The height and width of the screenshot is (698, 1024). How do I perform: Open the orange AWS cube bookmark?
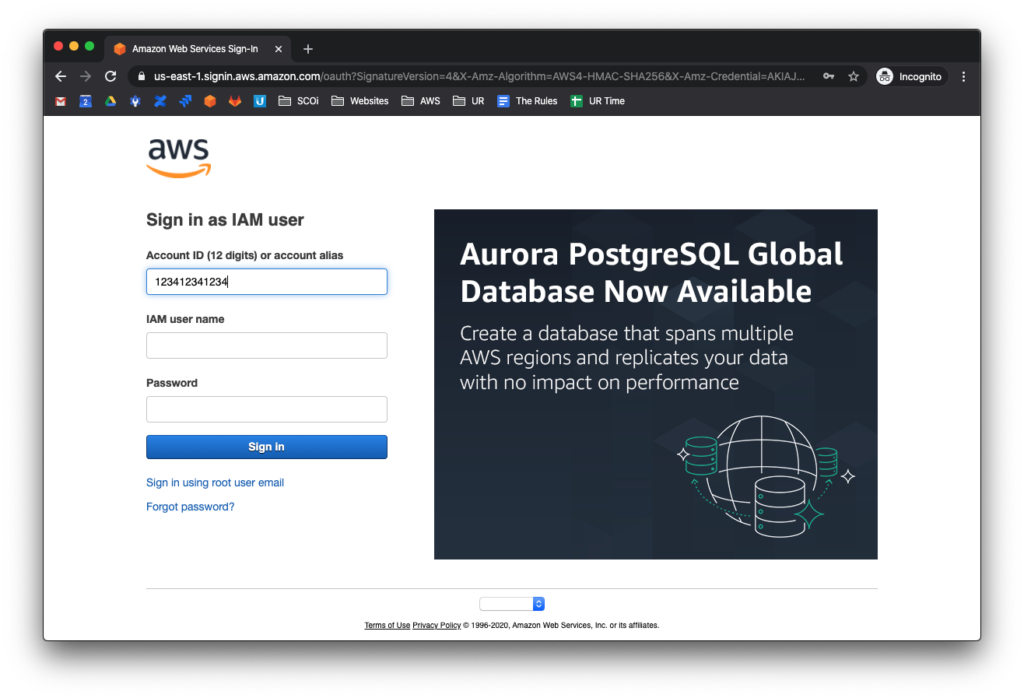tap(210, 101)
